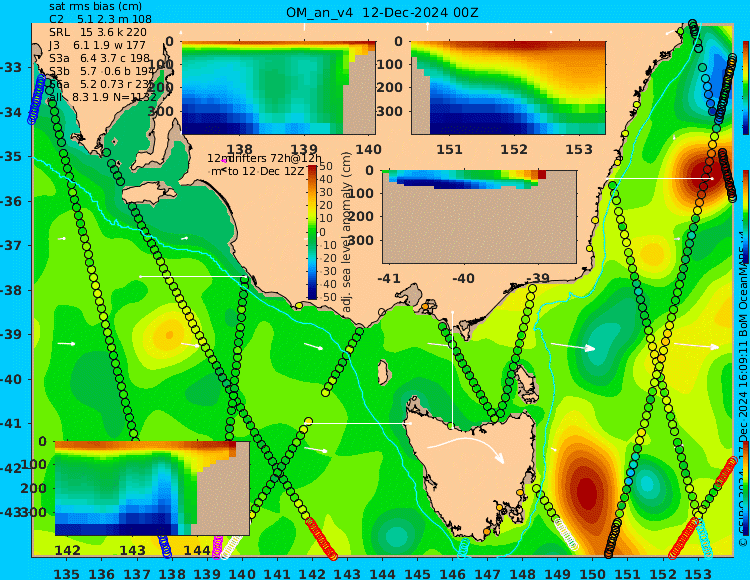Open the depth section inset spanning 151 to 153
The height and width of the screenshot is (580, 750).
[508, 88]
